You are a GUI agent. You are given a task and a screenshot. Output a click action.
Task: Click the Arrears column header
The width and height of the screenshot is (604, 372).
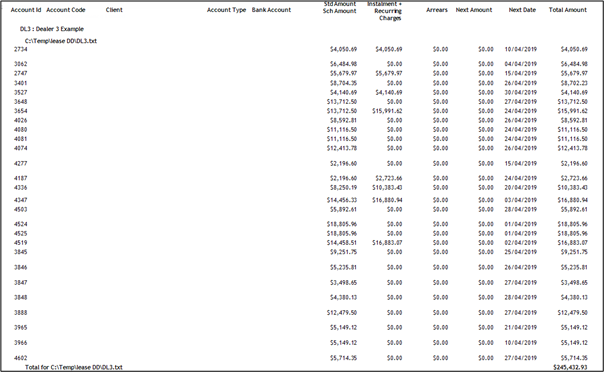[437, 10]
